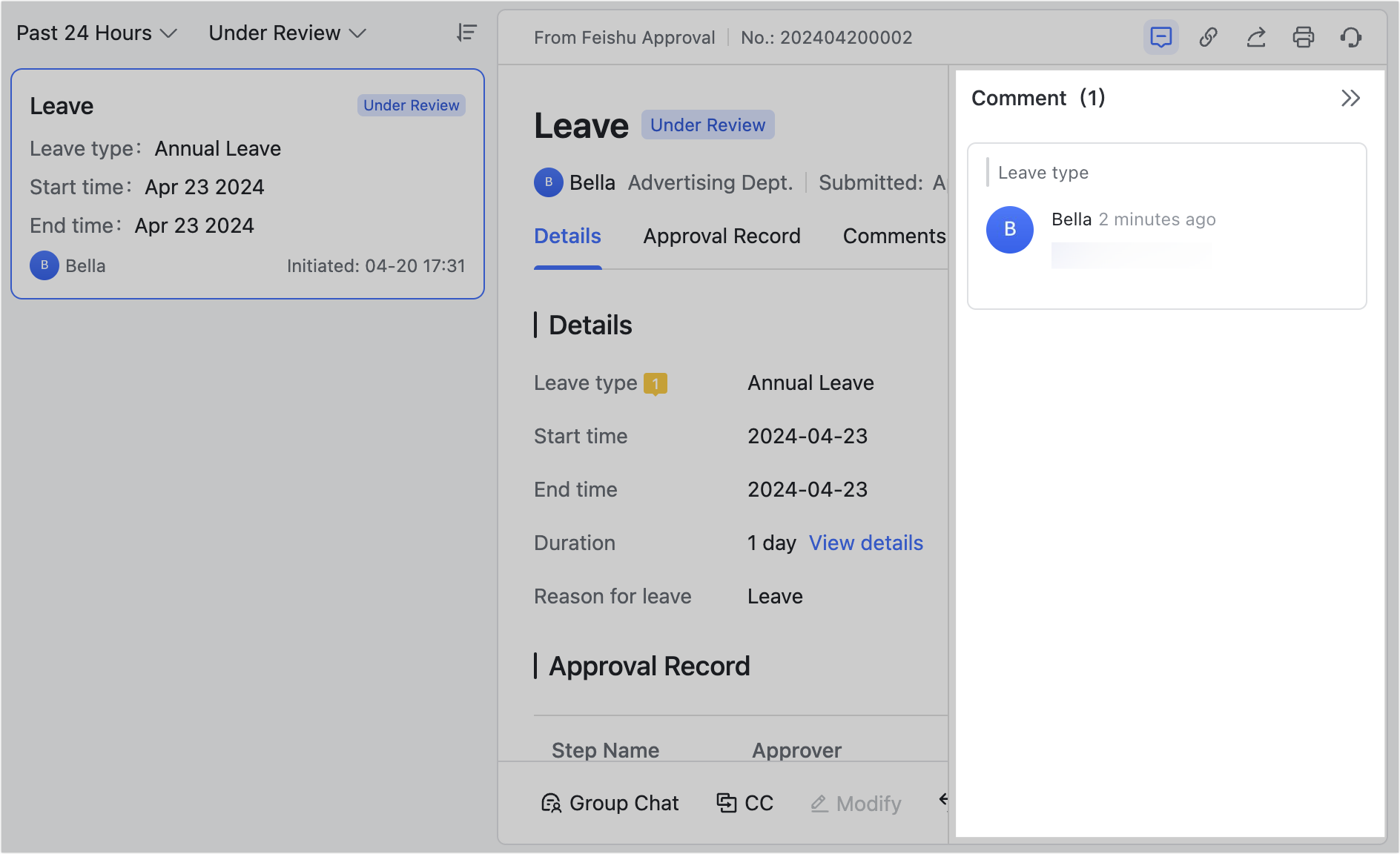Share the approval using the share arrow icon

point(1256,36)
